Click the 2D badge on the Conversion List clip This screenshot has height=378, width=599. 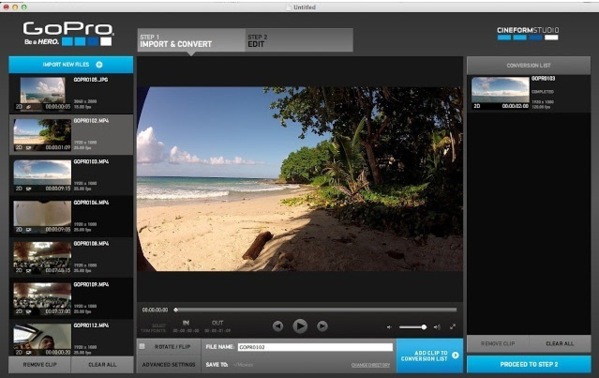tap(477, 106)
